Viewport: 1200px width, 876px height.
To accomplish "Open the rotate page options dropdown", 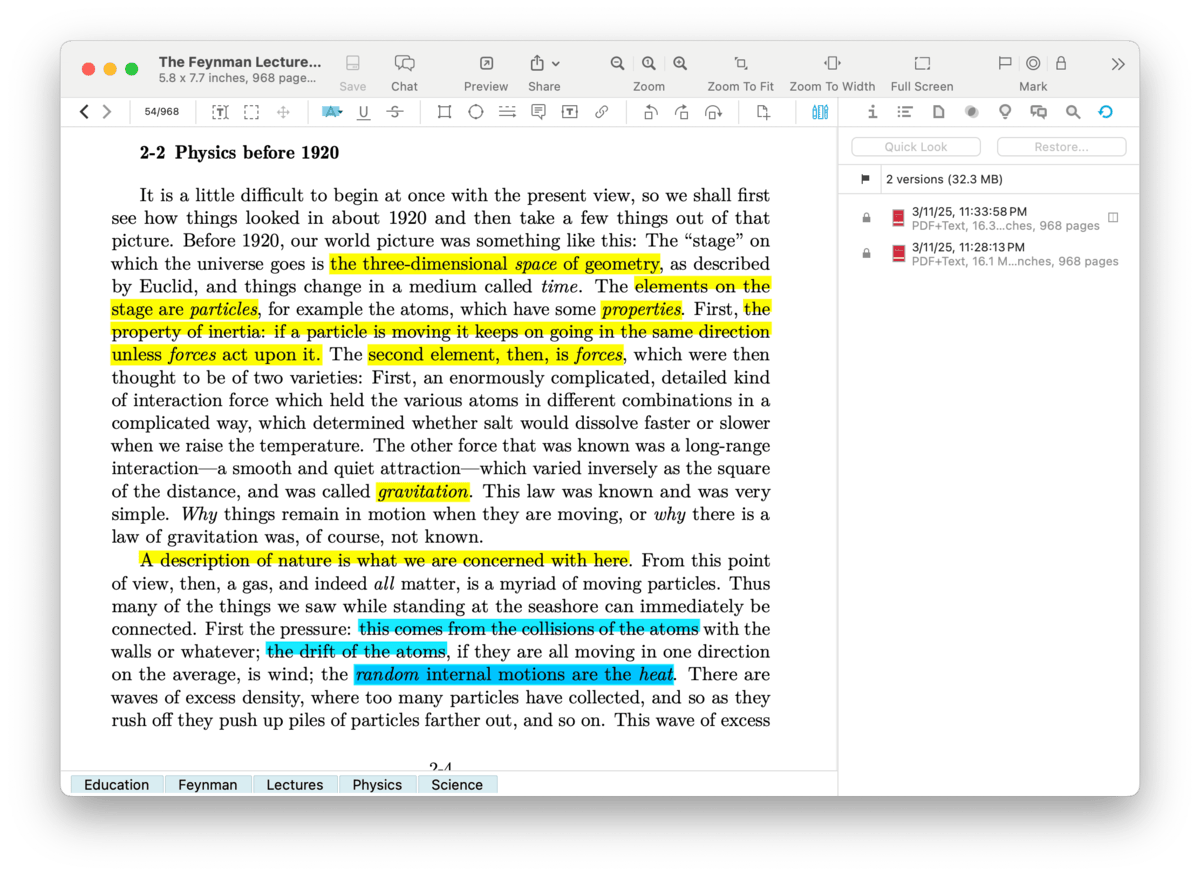I will click(714, 112).
